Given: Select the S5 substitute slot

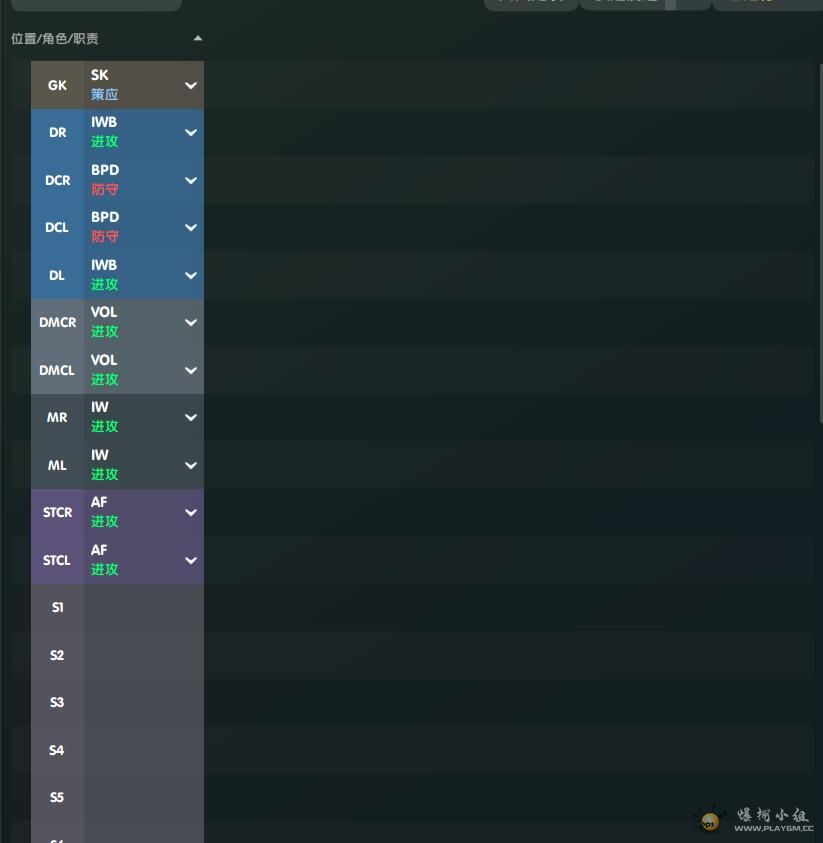Looking at the screenshot, I should [57, 797].
